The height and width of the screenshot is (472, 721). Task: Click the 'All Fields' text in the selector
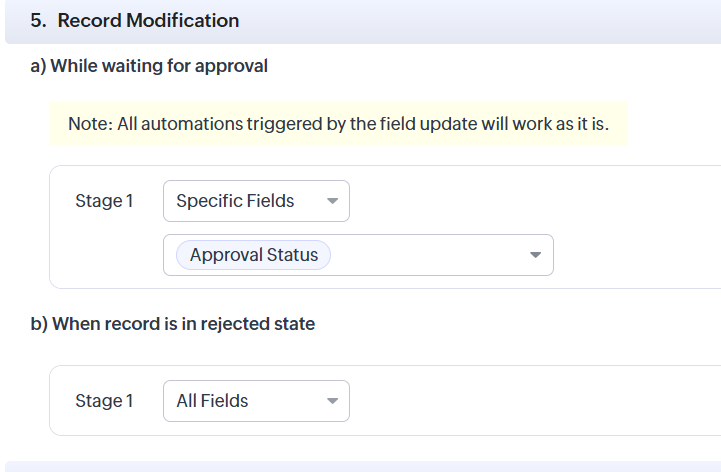(212, 401)
